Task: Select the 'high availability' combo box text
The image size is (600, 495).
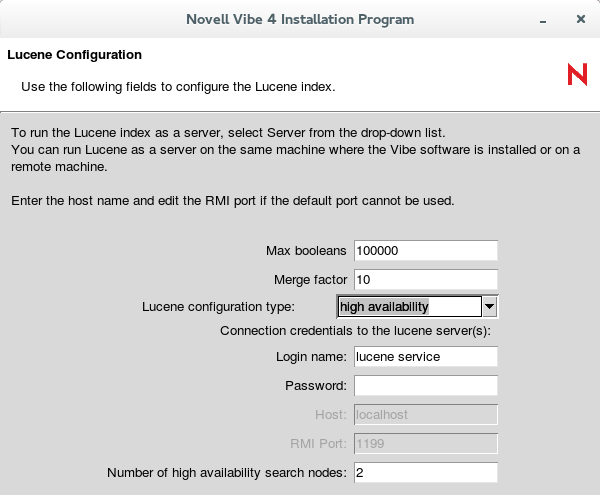Action: point(410,306)
